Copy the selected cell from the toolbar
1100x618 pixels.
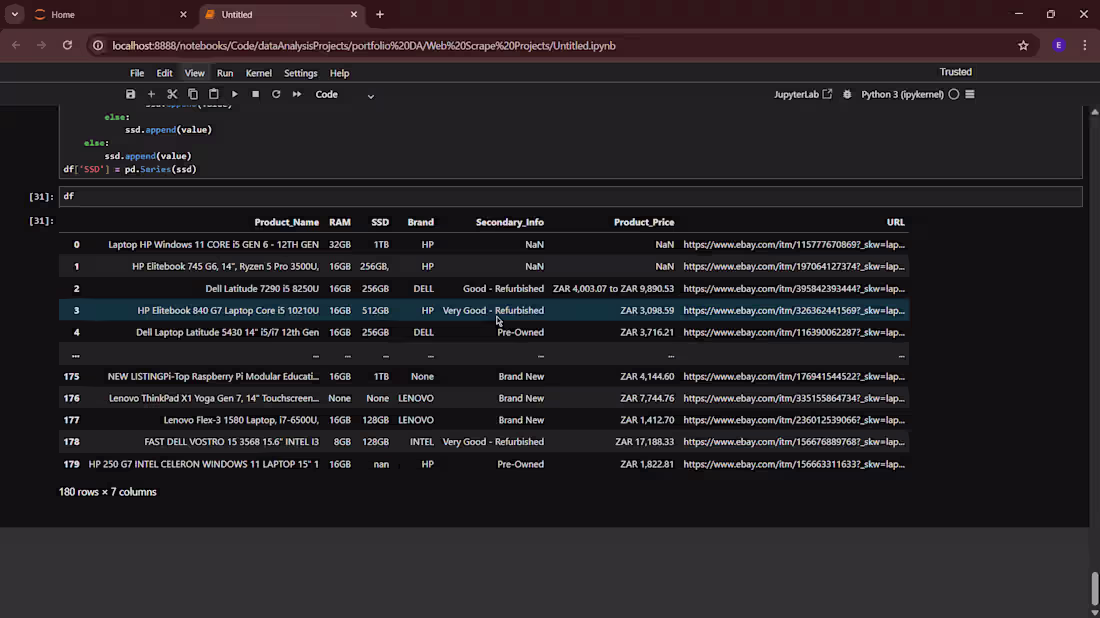click(x=193, y=94)
